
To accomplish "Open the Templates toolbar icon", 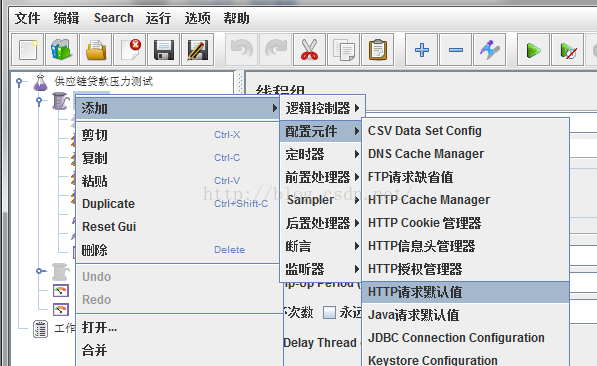I will (62, 50).
